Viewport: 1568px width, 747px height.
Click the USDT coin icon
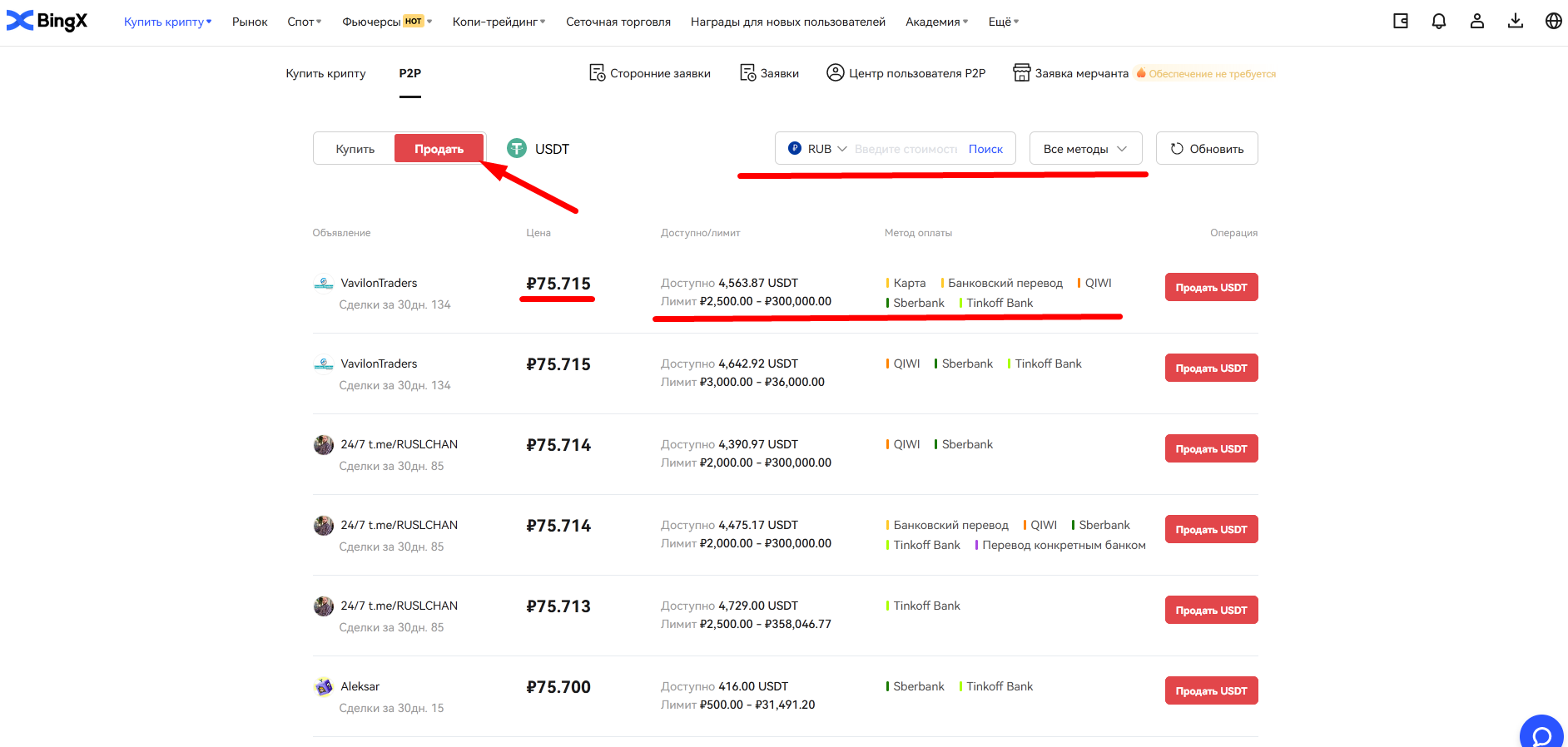coord(517,148)
